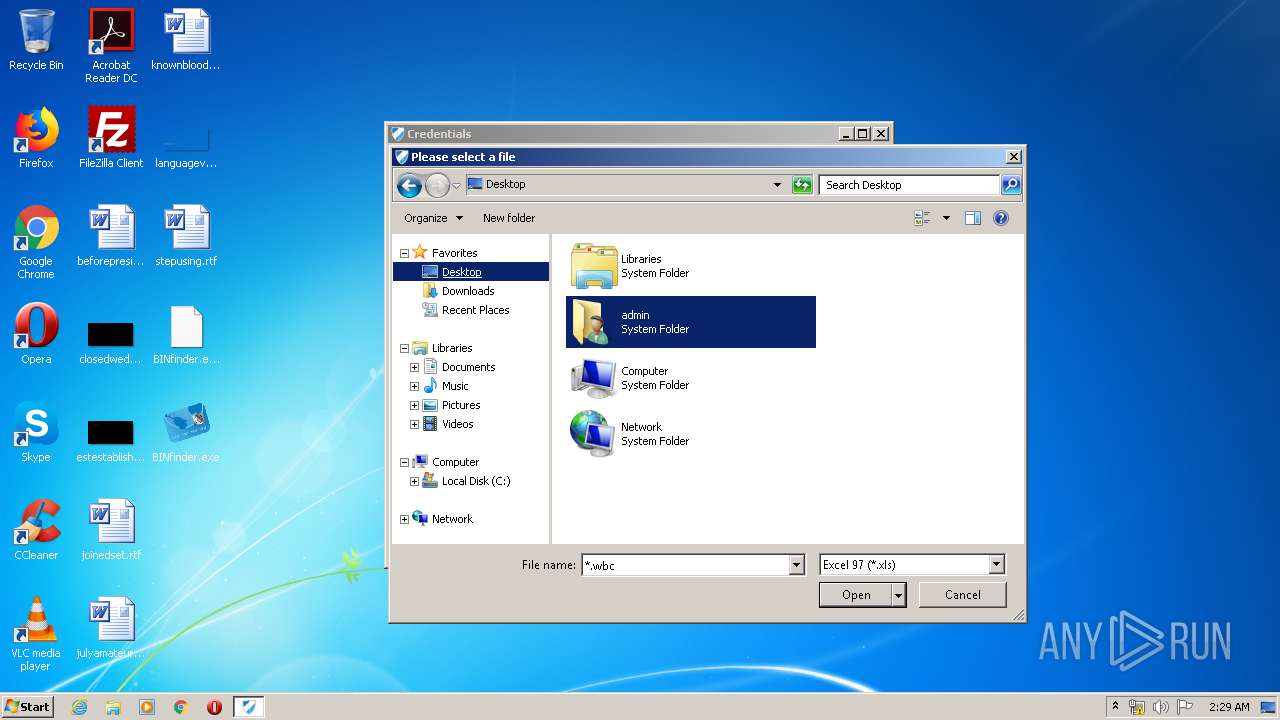Image resolution: width=1280 pixels, height=720 pixels.
Task: Click the Open button
Action: (x=855, y=595)
